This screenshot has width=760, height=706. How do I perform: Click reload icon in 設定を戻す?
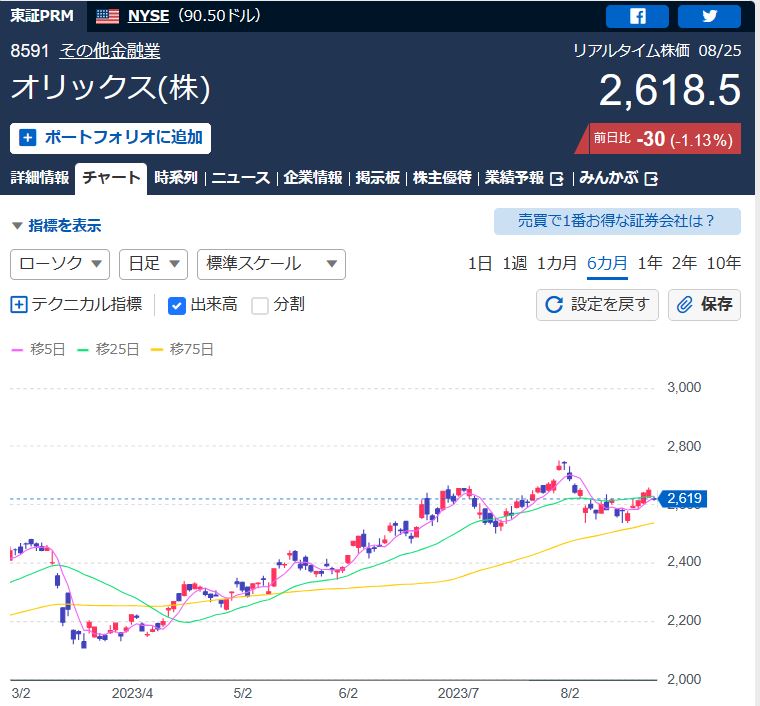[x=554, y=305]
